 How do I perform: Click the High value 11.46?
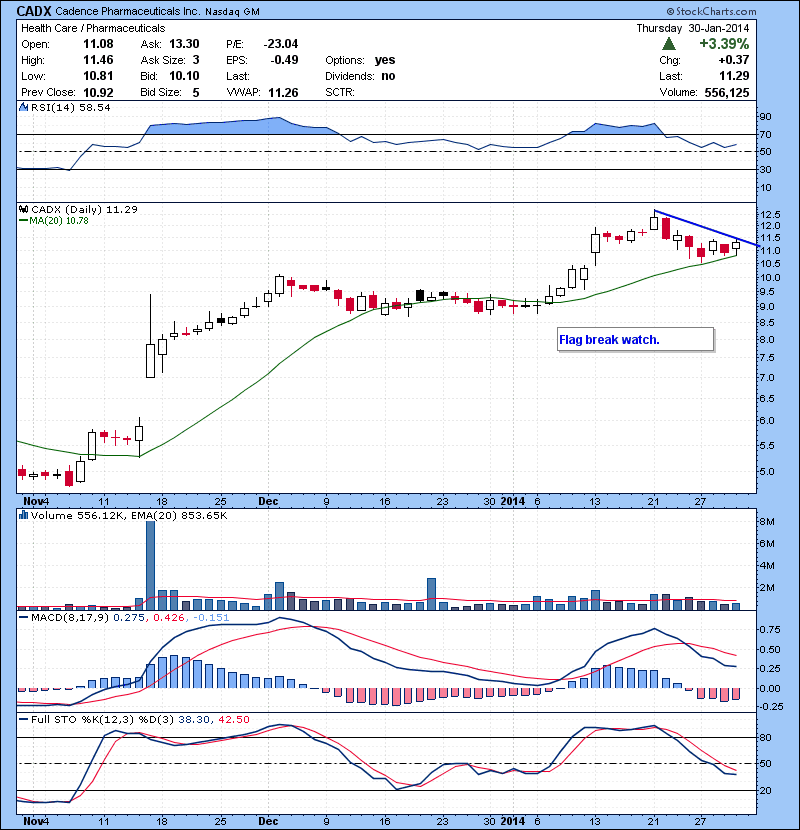coord(98,60)
